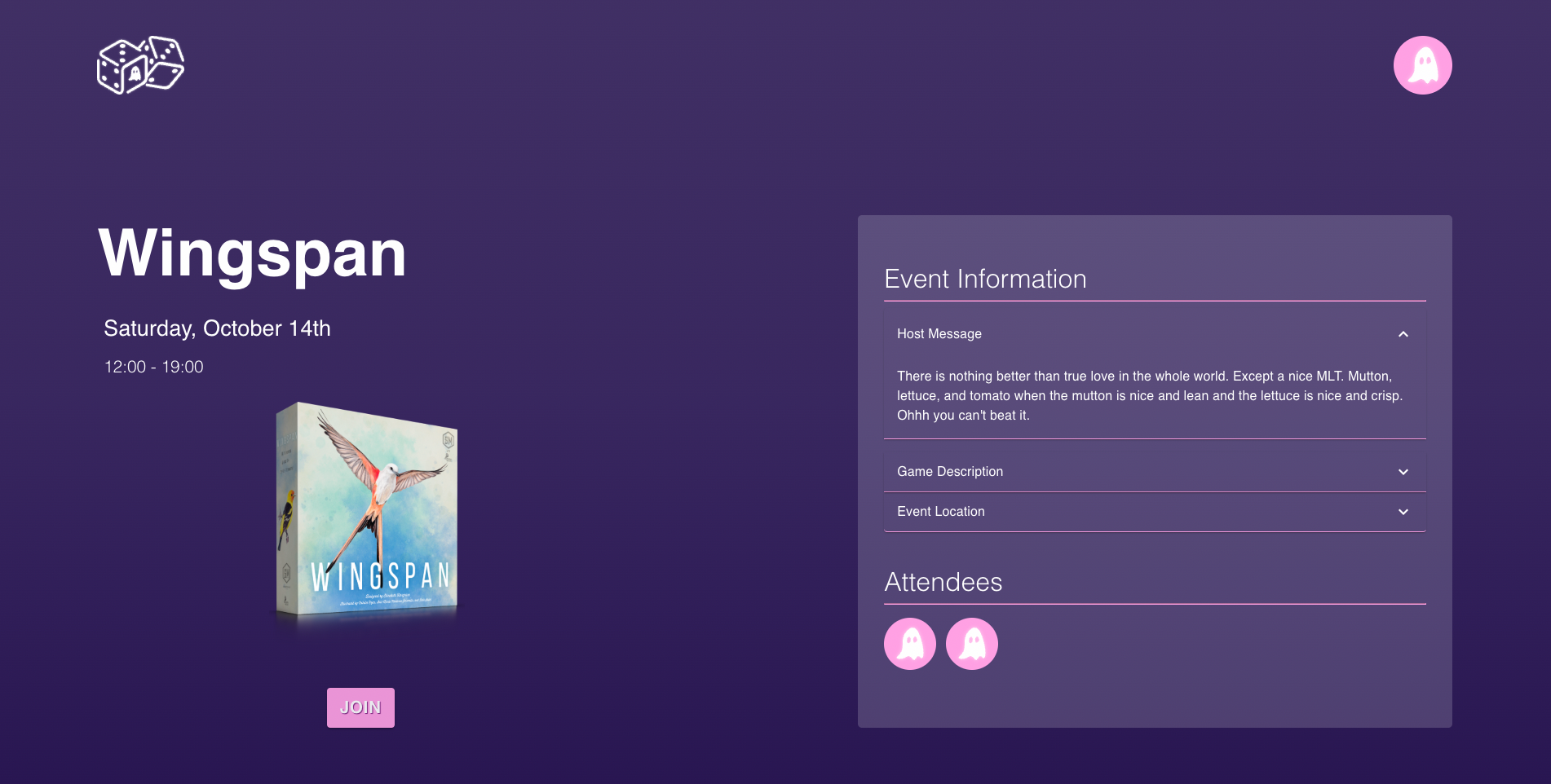
Task: Expand the Event Location chevron
Action: pos(1403,512)
